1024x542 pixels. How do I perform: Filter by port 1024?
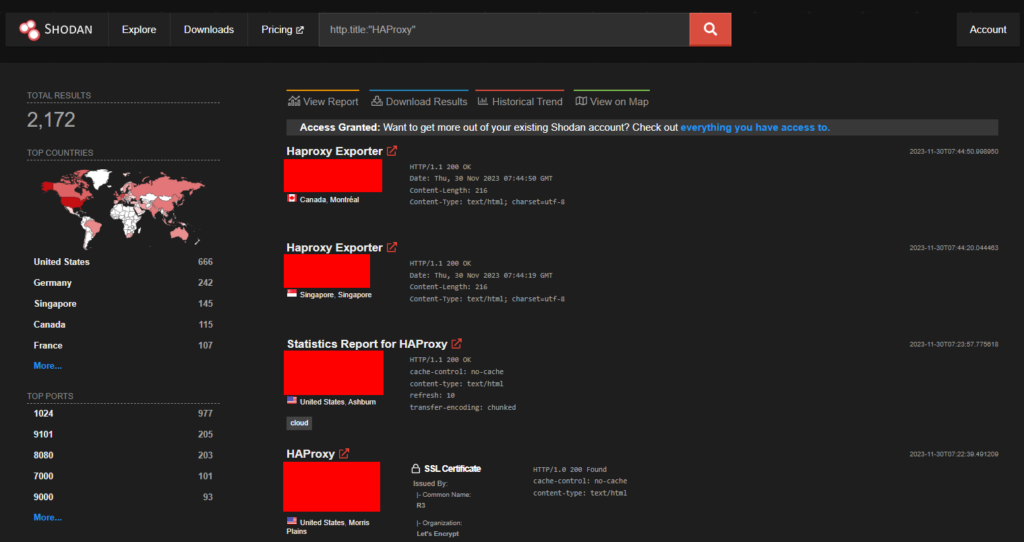(43, 413)
